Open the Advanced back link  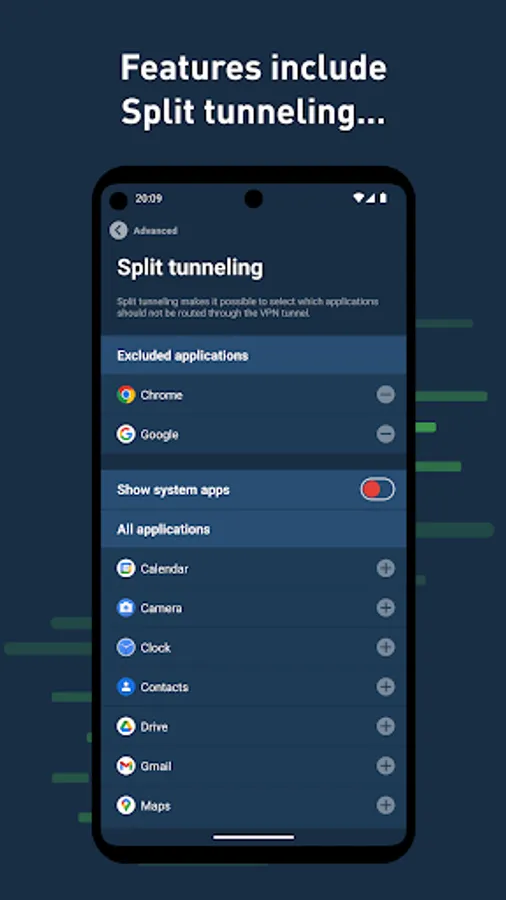(155, 231)
